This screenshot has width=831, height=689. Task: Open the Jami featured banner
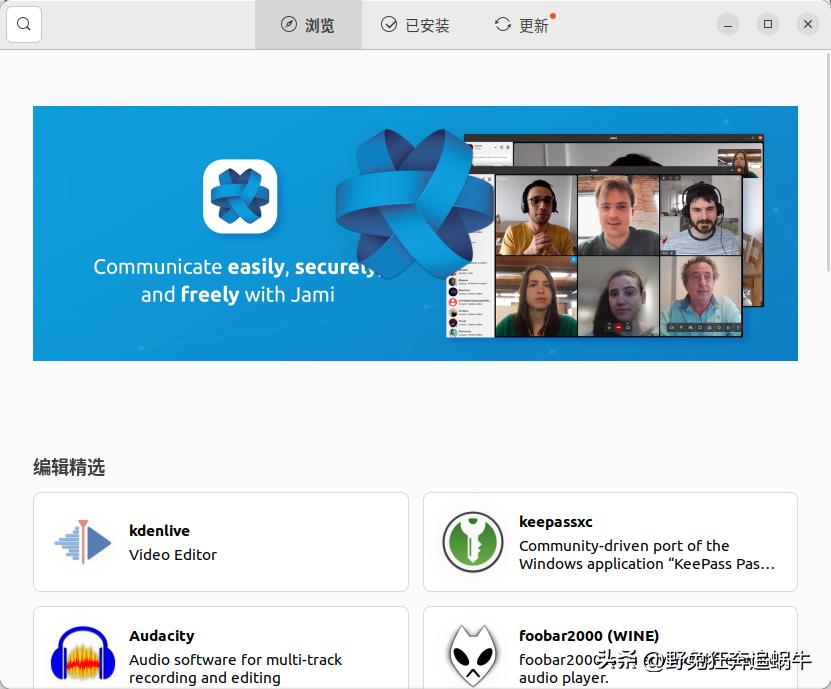416,234
